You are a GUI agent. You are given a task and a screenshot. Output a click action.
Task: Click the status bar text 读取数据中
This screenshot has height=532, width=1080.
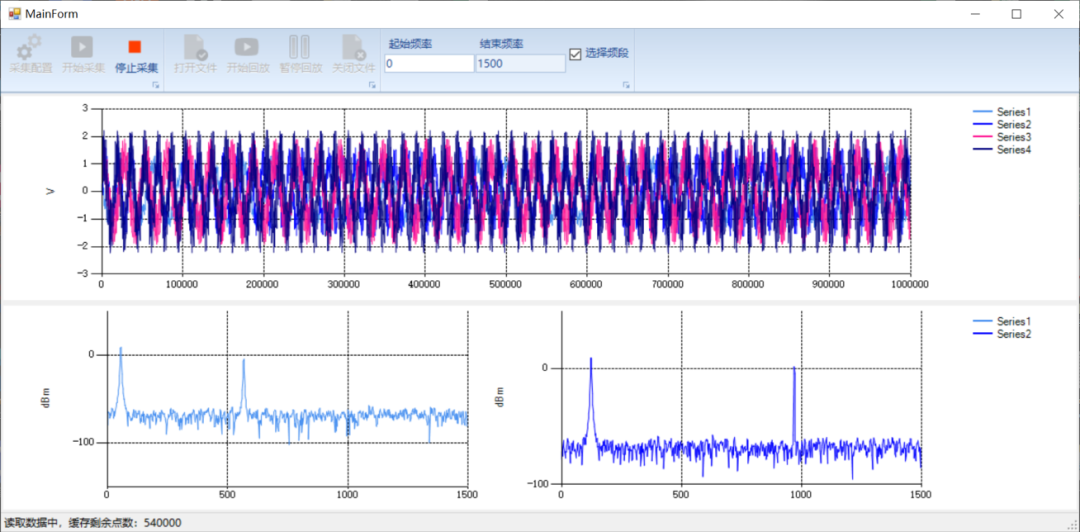click(32, 523)
